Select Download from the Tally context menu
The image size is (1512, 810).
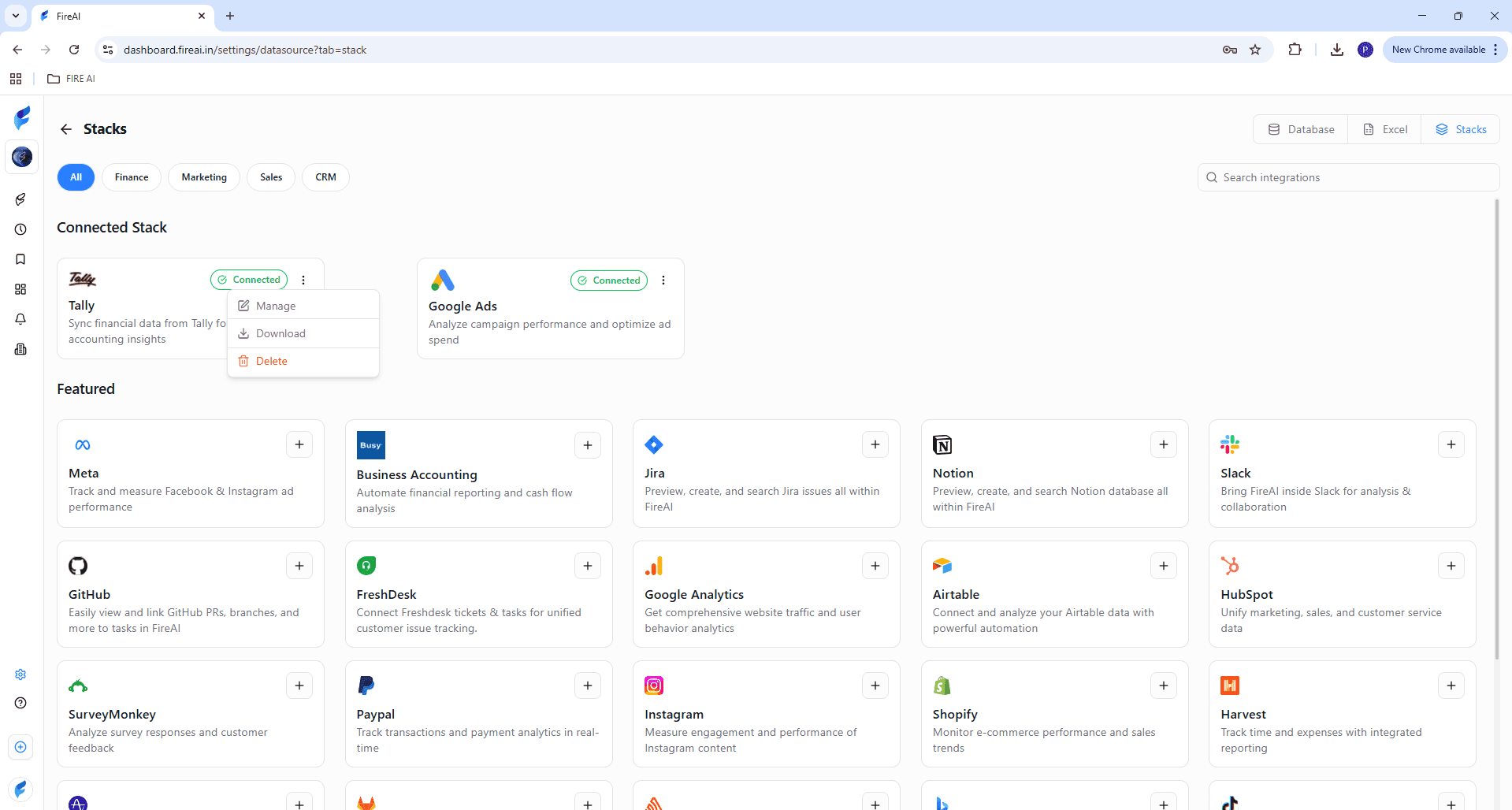click(x=280, y=333)
